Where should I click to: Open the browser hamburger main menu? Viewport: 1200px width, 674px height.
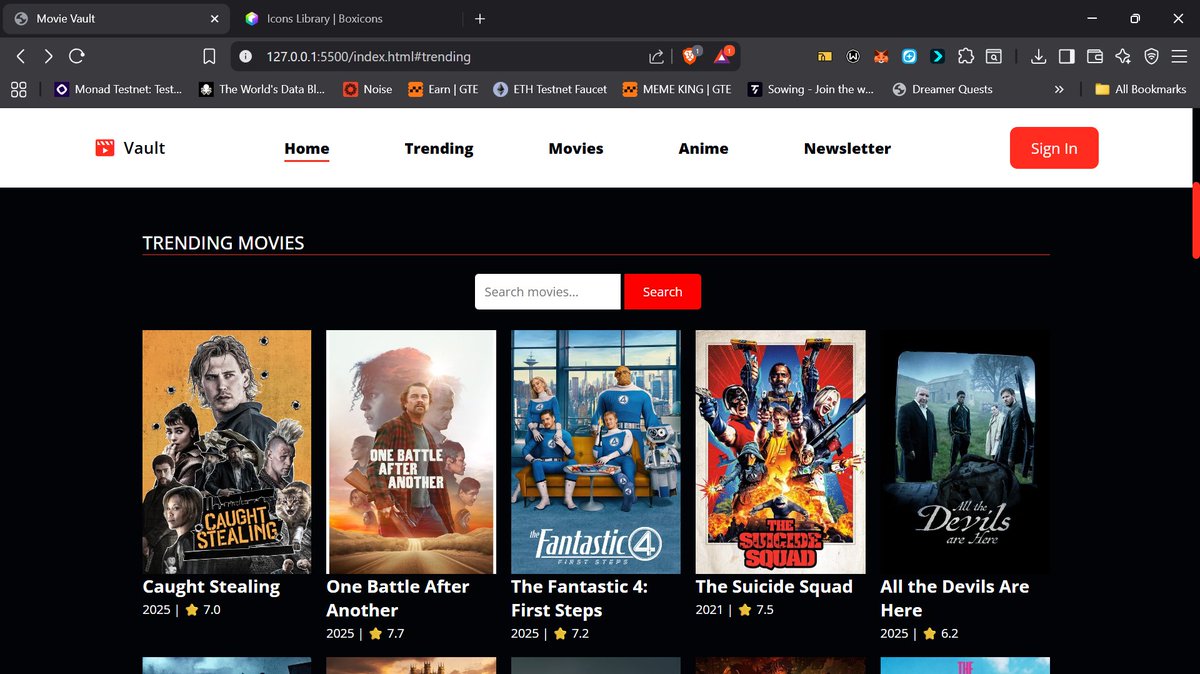pos(1180,57)
